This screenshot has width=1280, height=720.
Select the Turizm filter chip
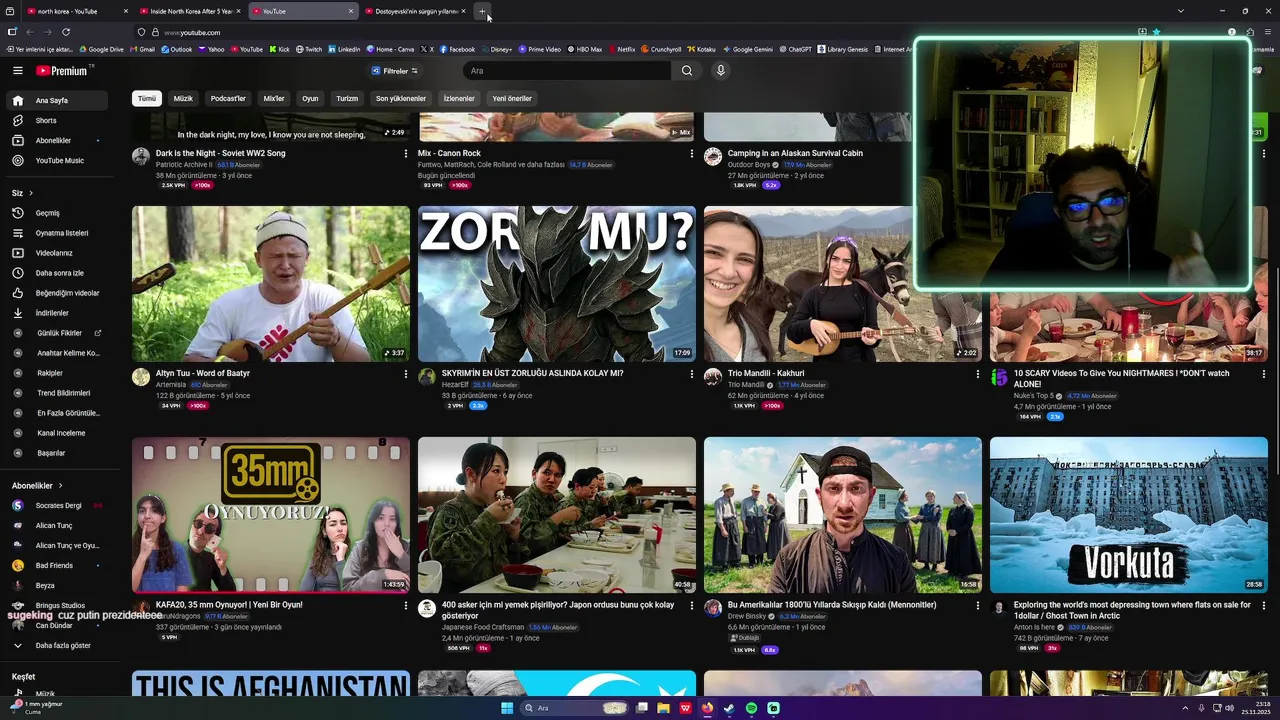(x=347, y=98)
